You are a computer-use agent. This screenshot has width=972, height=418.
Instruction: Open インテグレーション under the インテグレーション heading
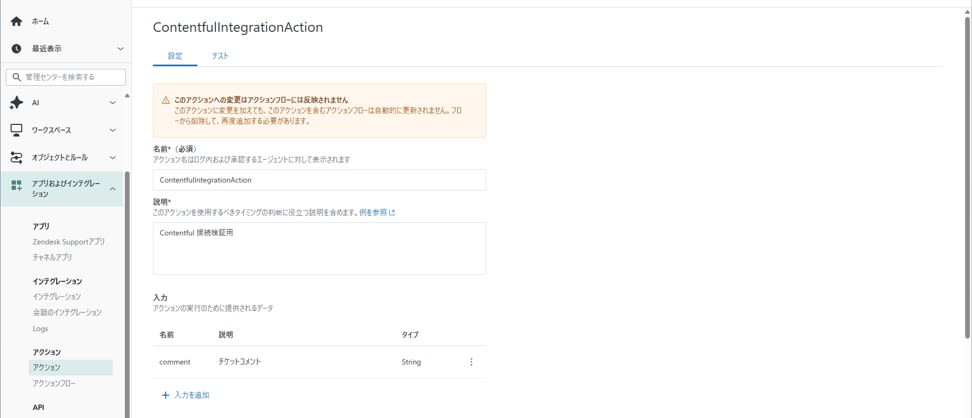tap(56, 297)
